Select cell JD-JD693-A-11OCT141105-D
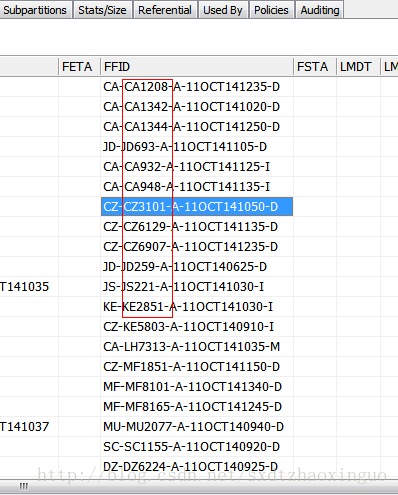This screenshot has width=398, height=495. click(197, 147)
